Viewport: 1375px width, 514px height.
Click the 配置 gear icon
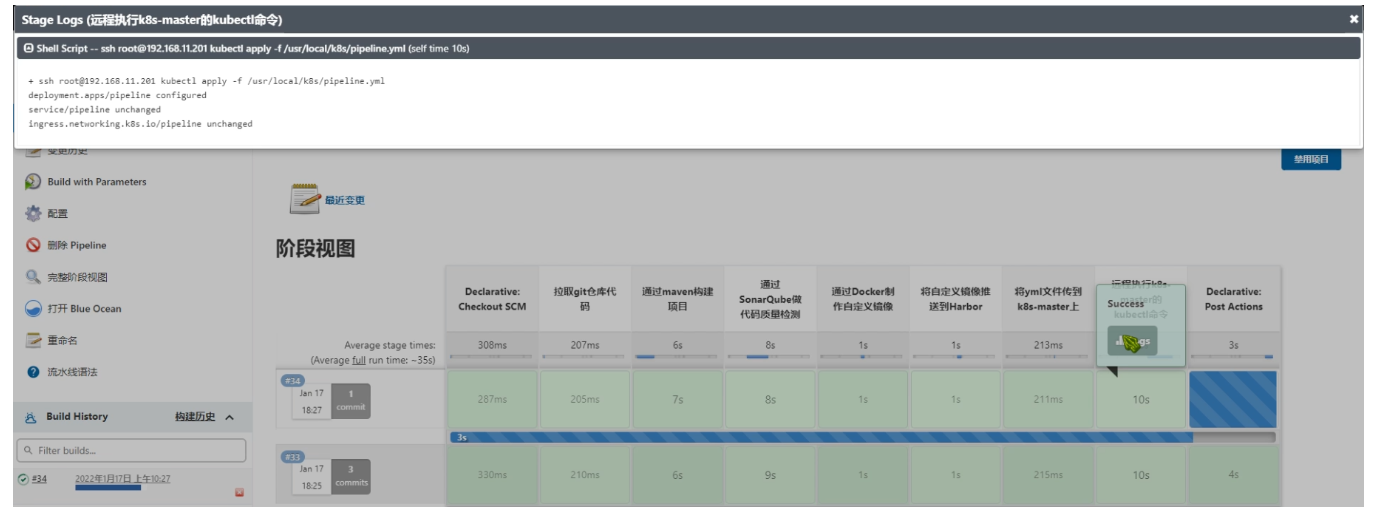pyautogui.click(x=33, y=213)
